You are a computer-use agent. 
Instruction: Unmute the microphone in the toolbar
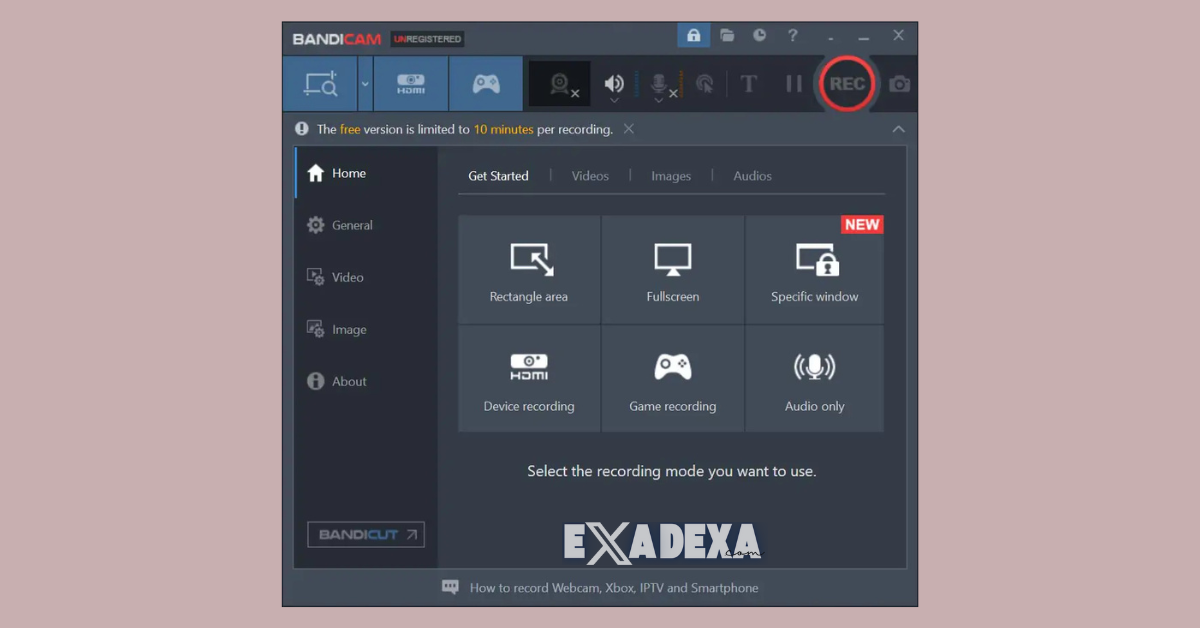pos(660,84)
